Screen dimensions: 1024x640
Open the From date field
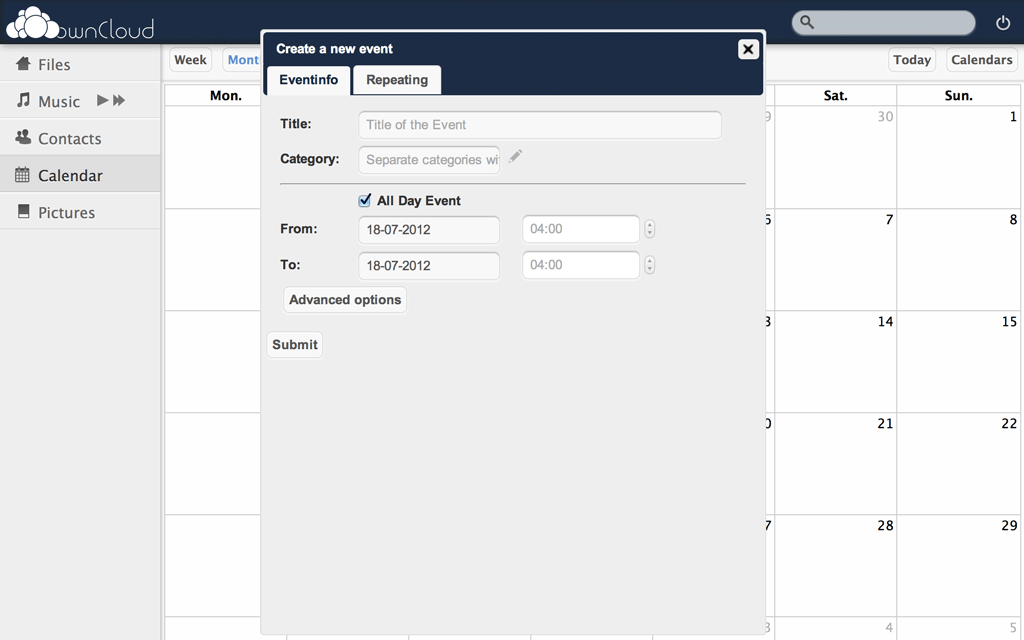point(429,230)
